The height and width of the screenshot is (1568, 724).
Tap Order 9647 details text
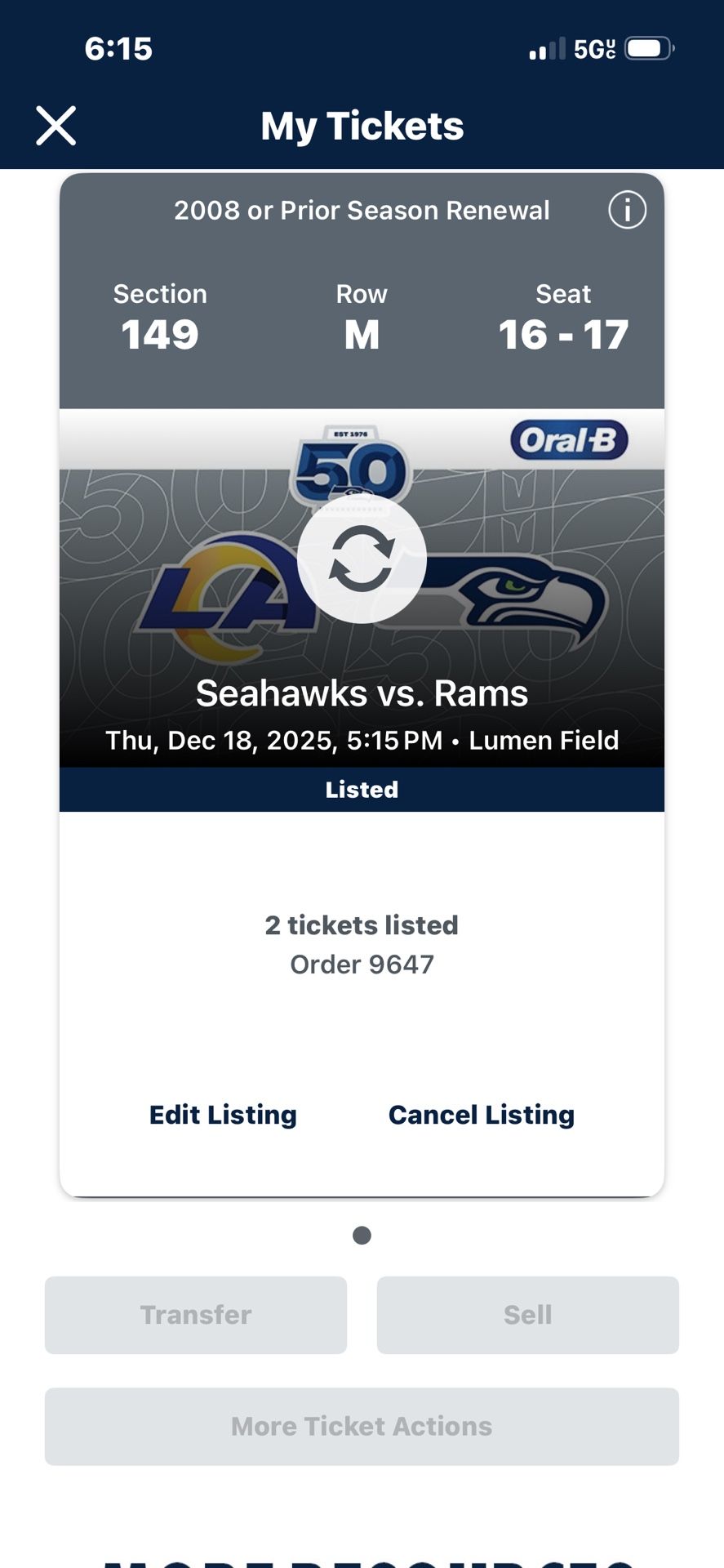362,964
